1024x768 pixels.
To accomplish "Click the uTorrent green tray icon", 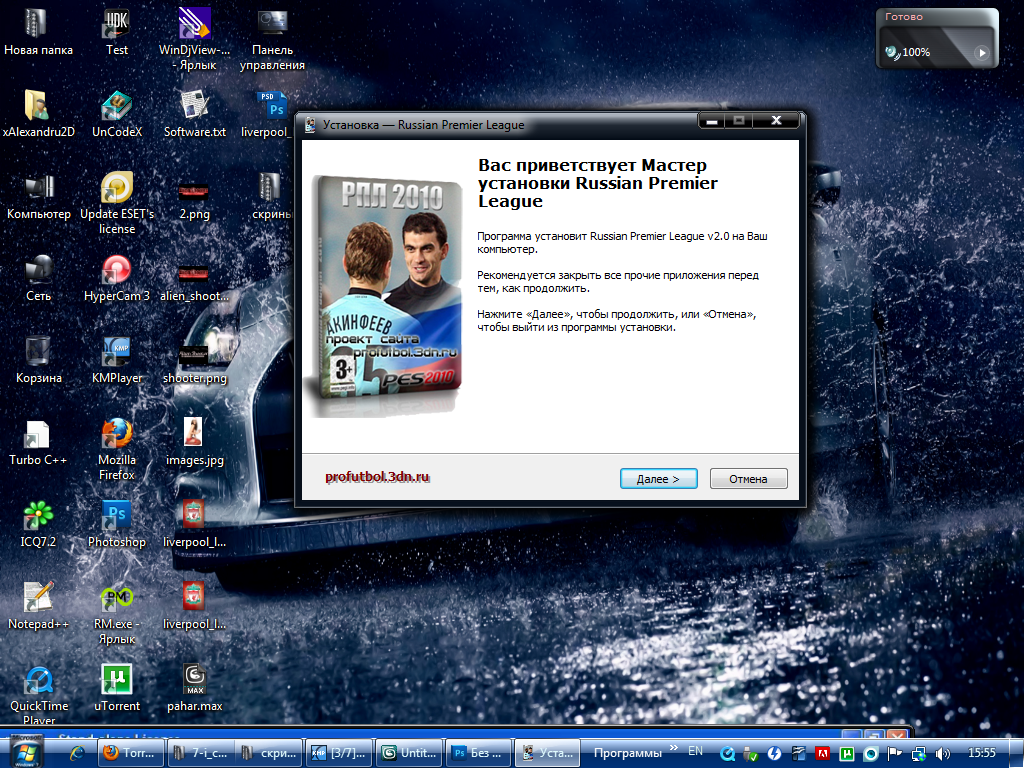I will [x=847, y=754].
